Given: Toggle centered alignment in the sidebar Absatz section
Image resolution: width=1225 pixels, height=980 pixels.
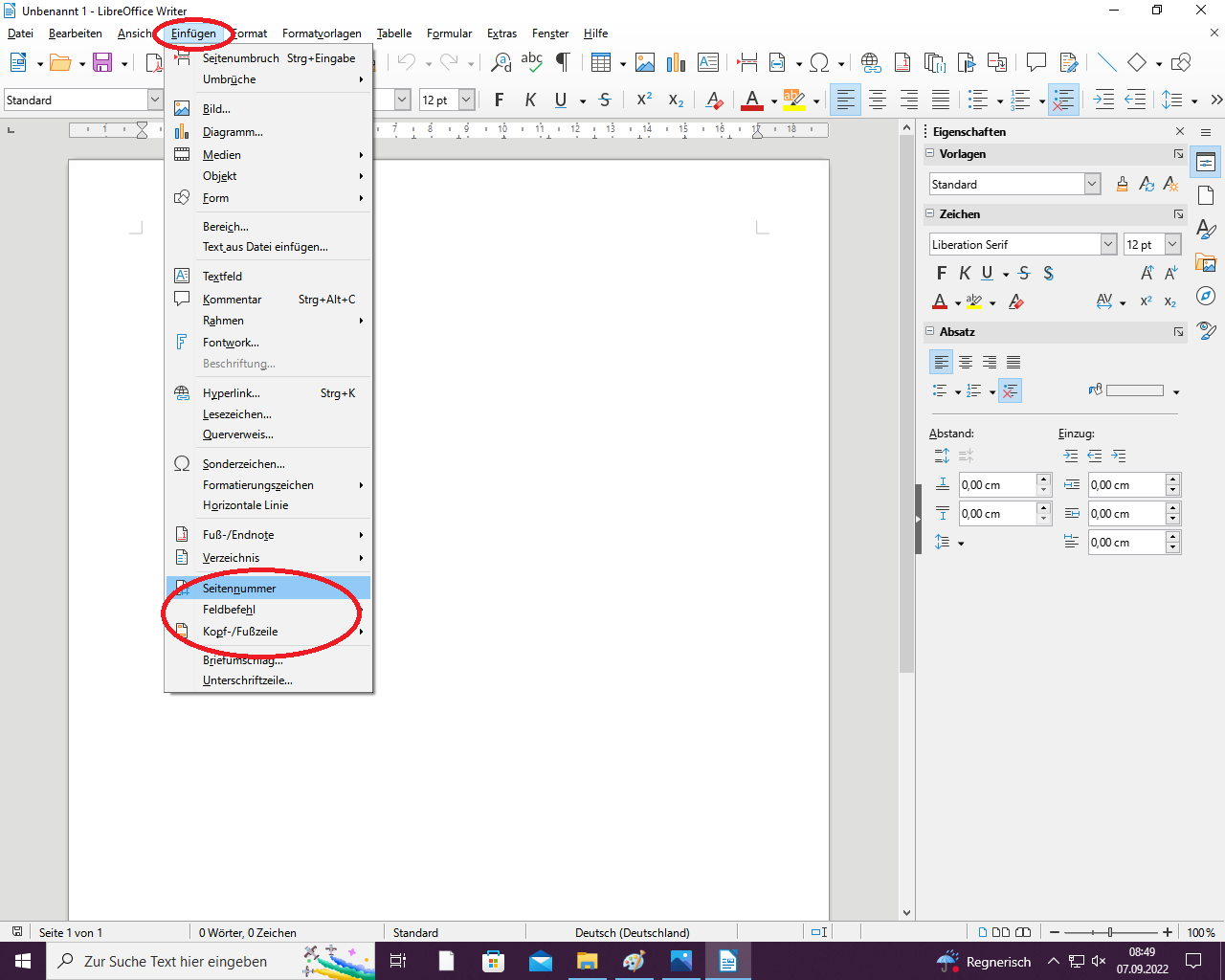Looking at the screenshot, I should [966, 362].
